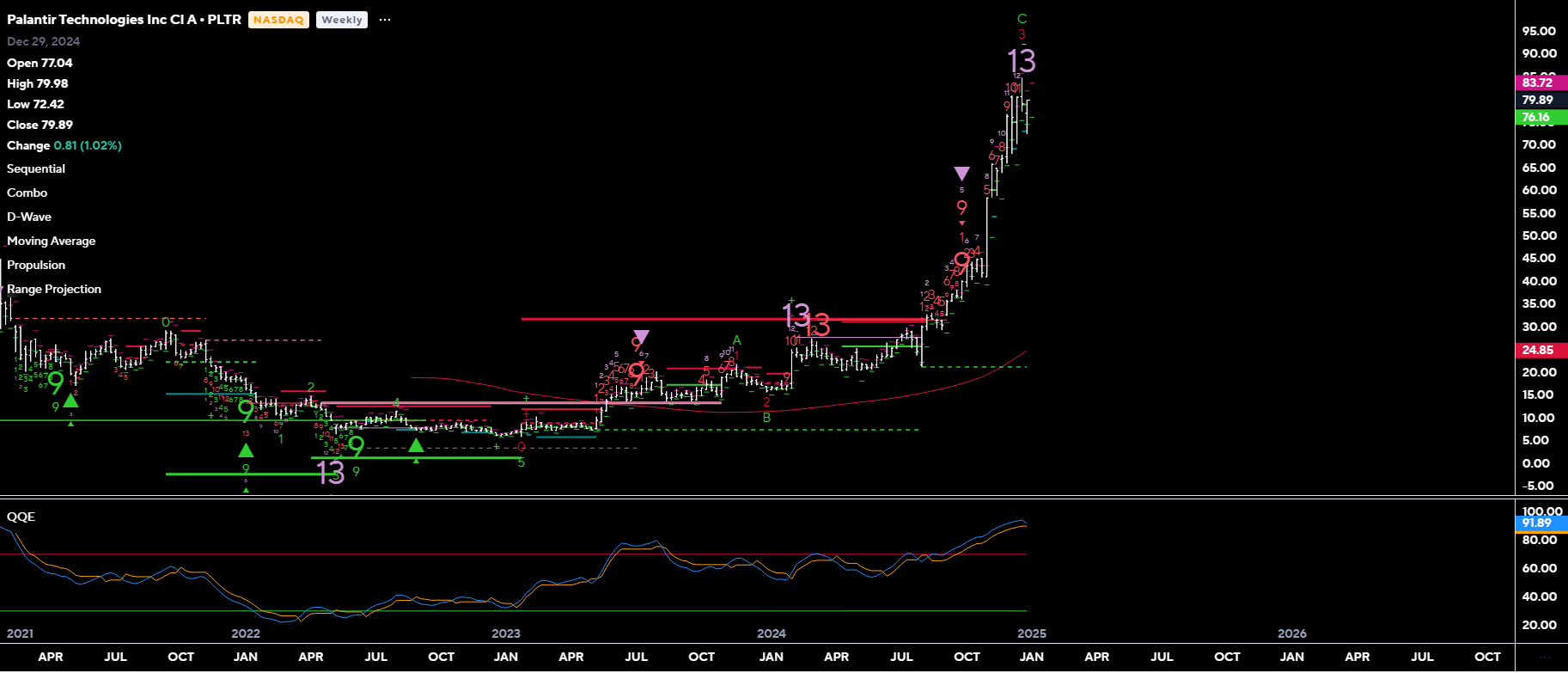Image resolution: width=1568 pixels, height=673 pixels.
Task: Open the three-dot menu beside Weekly
Action: click(x=385, y=20)
